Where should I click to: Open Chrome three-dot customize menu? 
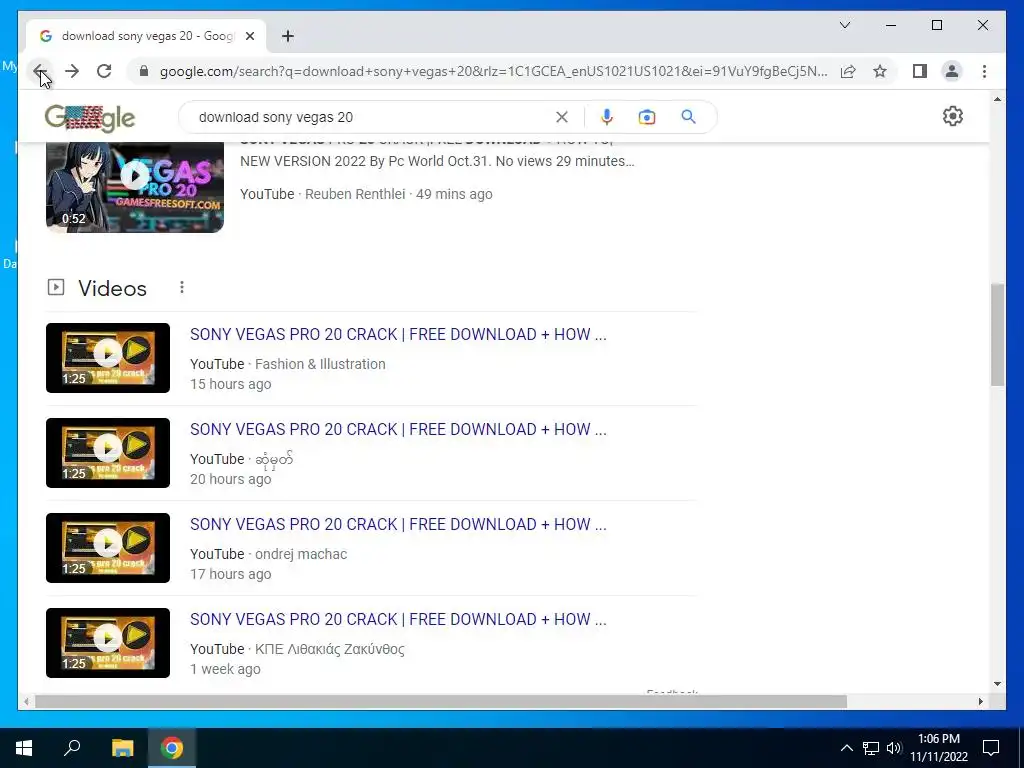[x=984, y=71]
